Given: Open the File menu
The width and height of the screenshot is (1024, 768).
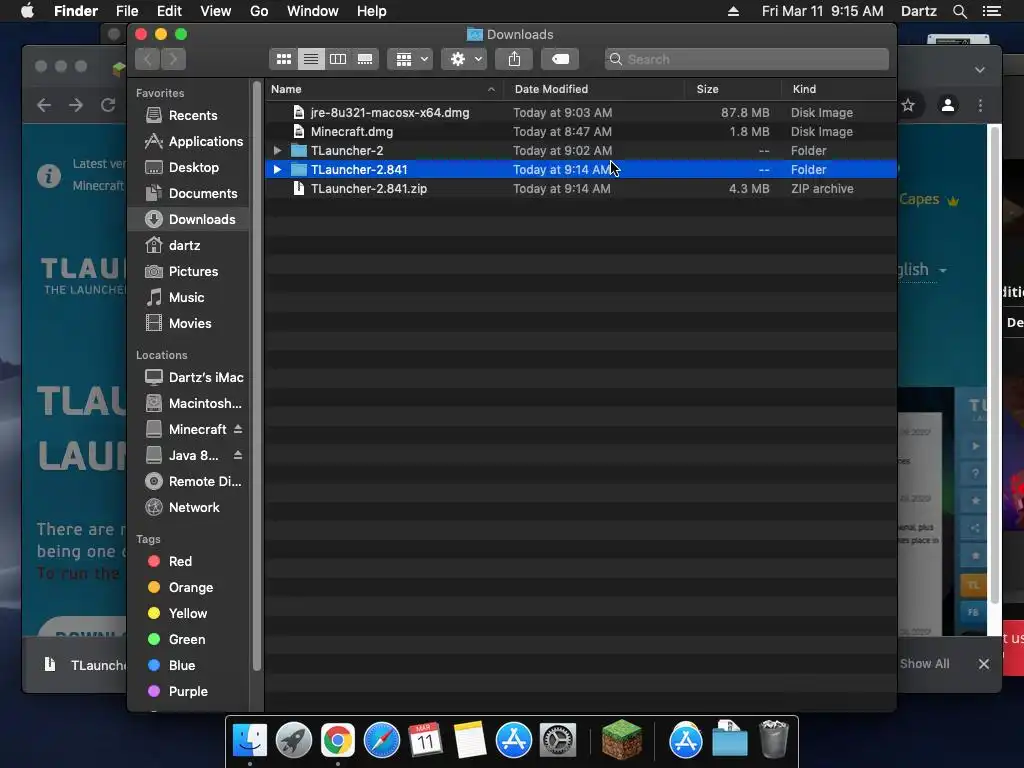Looking at the screenshot, I should click(x=127, y=11).
